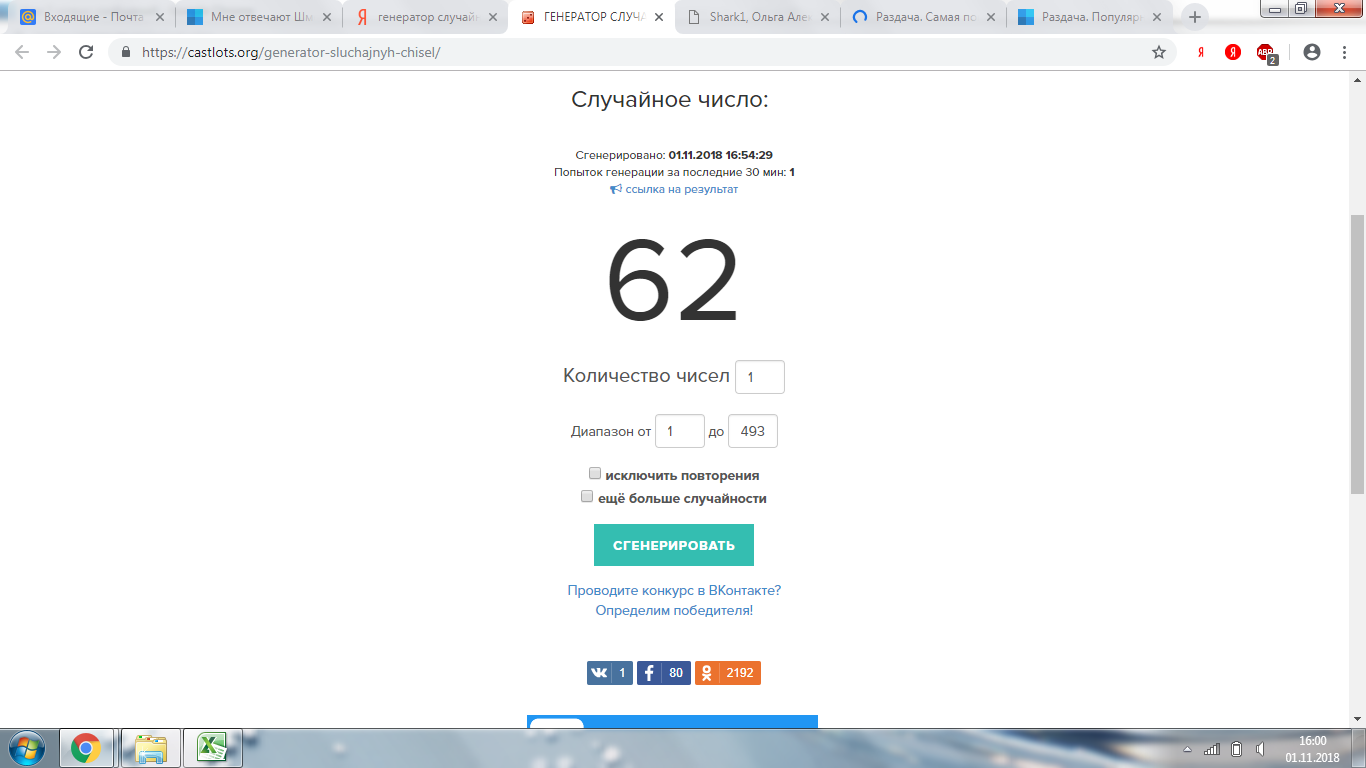Share the result via VK icon button
The image size is (1366, 768).
[610, 673]
